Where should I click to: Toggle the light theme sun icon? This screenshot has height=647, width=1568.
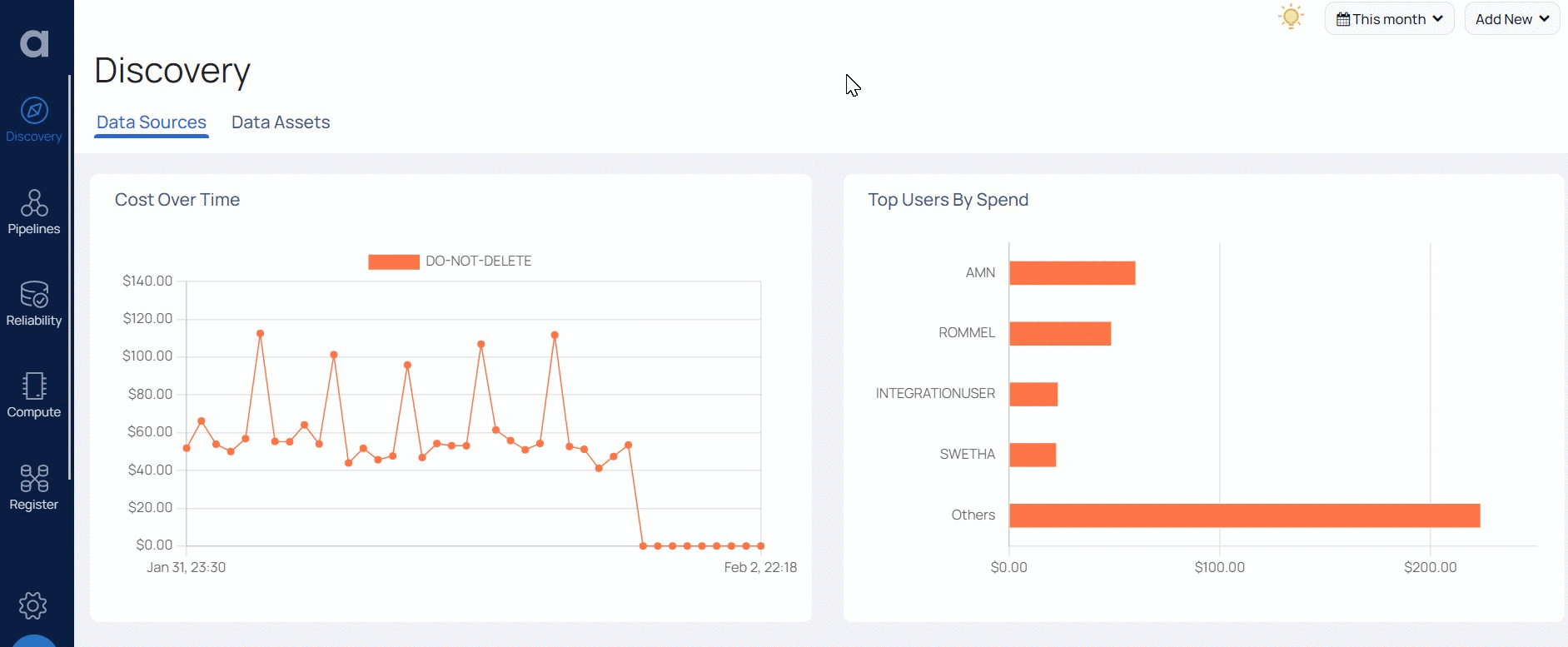(1291, 17)
